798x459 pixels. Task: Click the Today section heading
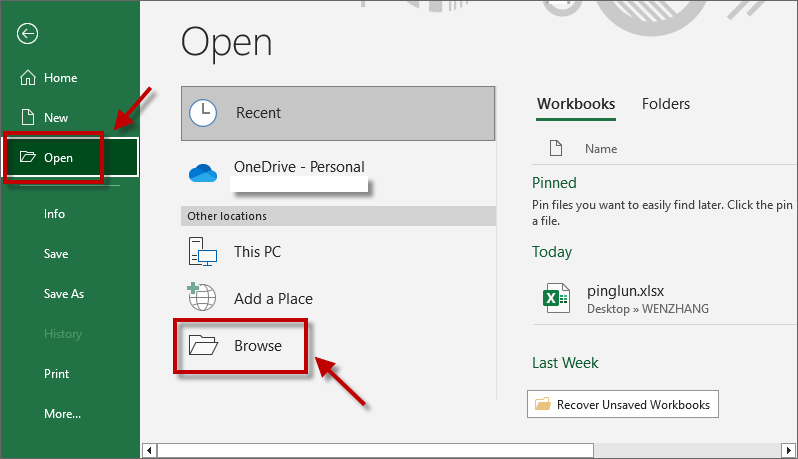(552, 252)
